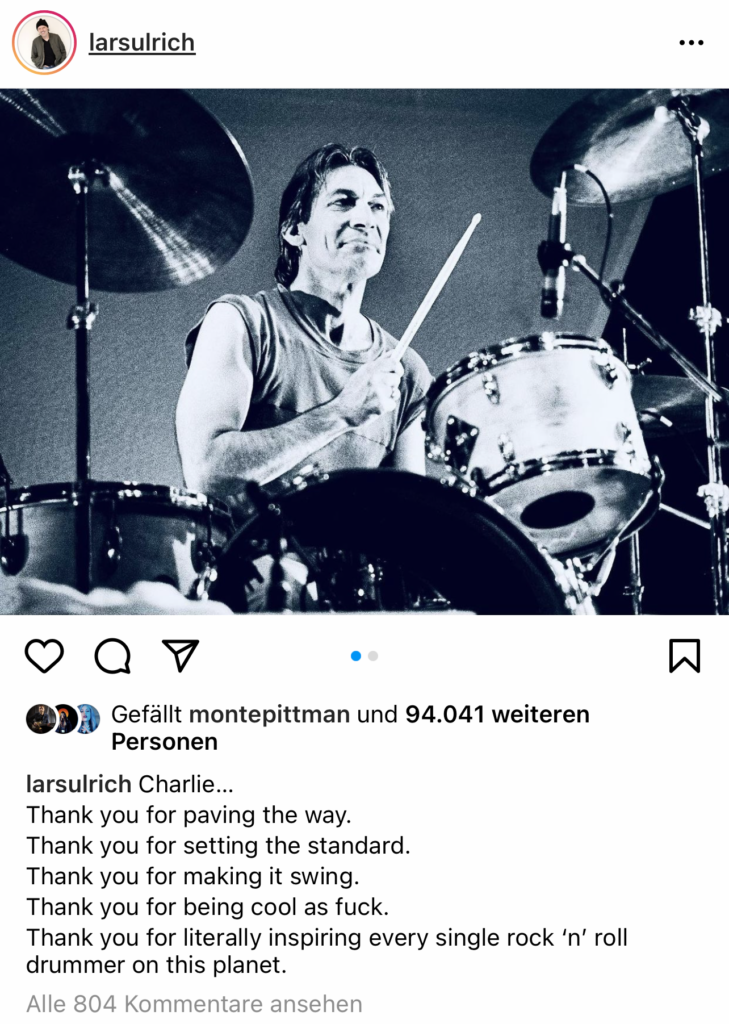
Task: Click Alle 804 Kommentare ansehen
Action: point(194,1004)
